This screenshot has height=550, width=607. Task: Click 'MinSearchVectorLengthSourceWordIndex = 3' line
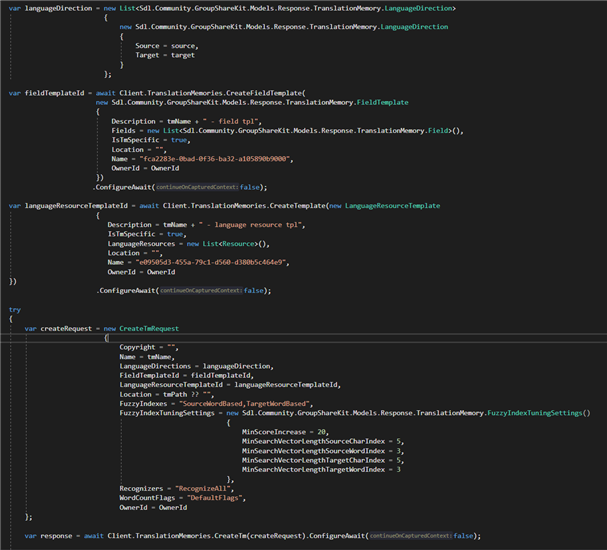pos(323,451)
